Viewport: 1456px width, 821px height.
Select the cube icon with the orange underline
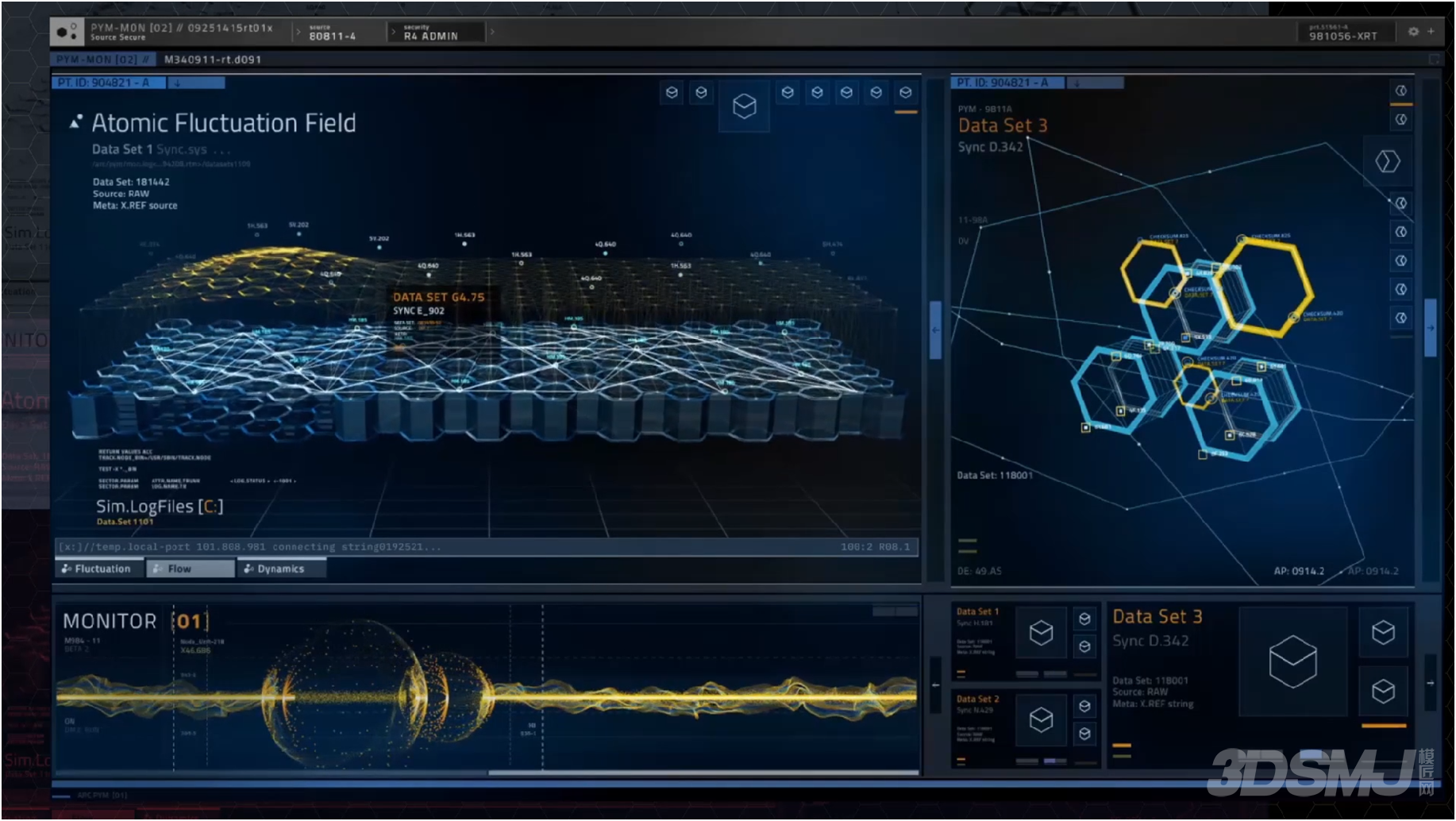(x=905, y=93)
